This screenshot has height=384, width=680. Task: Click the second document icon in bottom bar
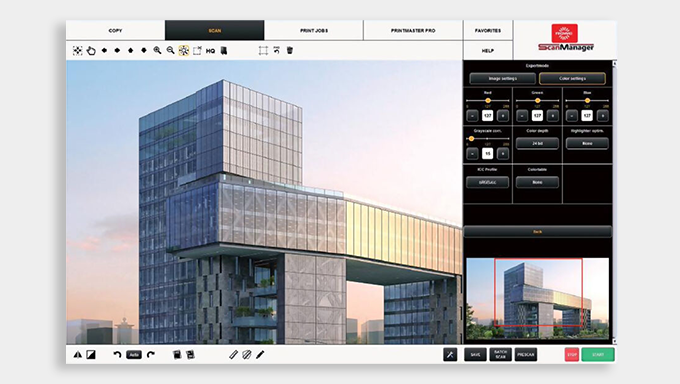click(x=190, y=354)
